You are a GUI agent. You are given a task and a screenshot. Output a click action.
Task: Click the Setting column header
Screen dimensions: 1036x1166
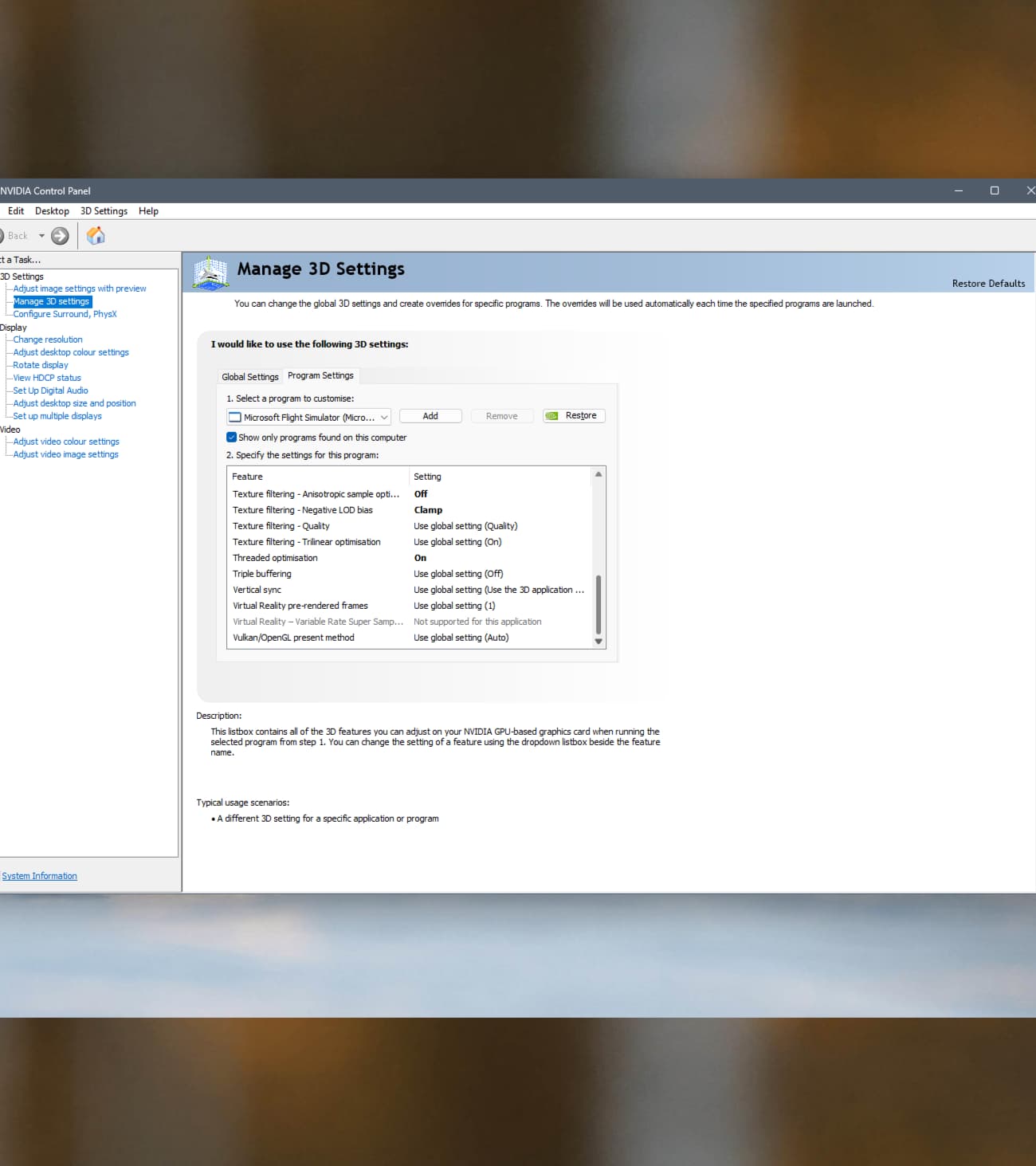click(x=500, y=477)
